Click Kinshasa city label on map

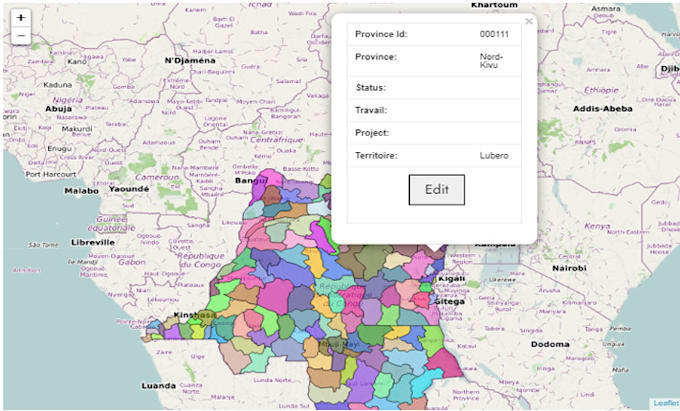(x=195, y=315)
